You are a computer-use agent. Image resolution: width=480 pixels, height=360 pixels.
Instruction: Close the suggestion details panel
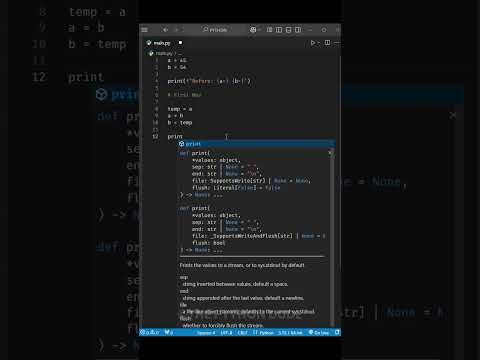click(330, 153)
